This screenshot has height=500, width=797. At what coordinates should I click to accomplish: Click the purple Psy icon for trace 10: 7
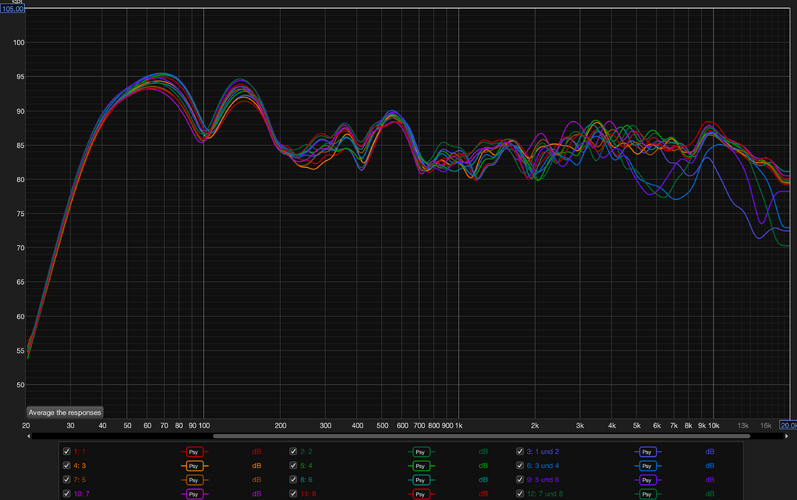(194, 494)
